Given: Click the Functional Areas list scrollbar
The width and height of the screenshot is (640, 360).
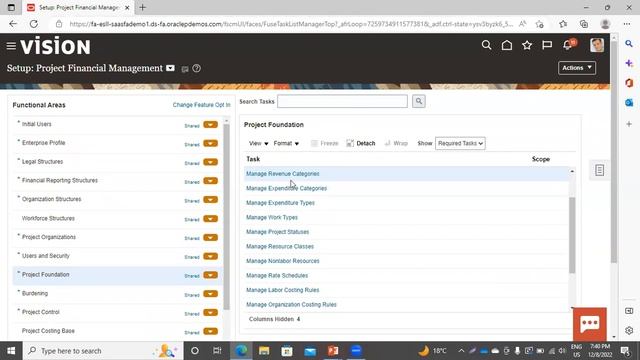Looking at the screenshot, I should [227, 216].
